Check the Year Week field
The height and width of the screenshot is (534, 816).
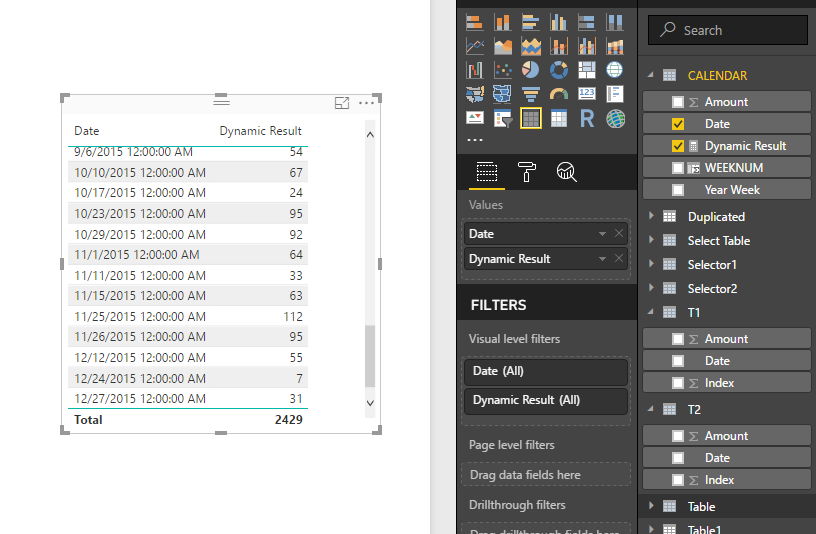(x=678, y=190)
